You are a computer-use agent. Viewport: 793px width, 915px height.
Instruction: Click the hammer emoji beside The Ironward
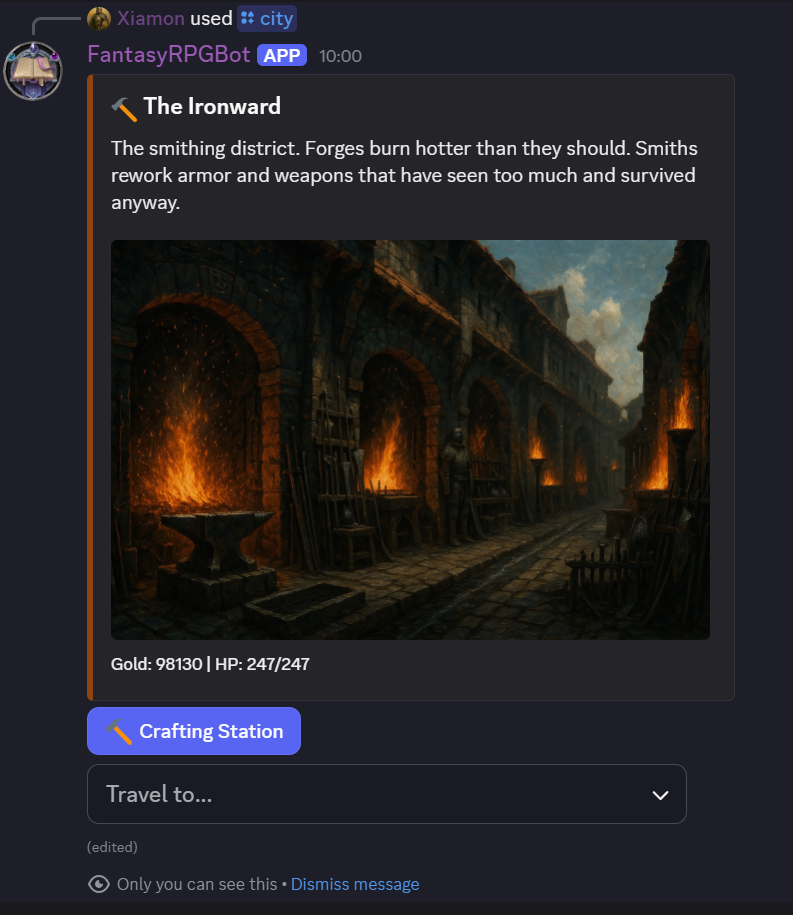coord(124,107)
